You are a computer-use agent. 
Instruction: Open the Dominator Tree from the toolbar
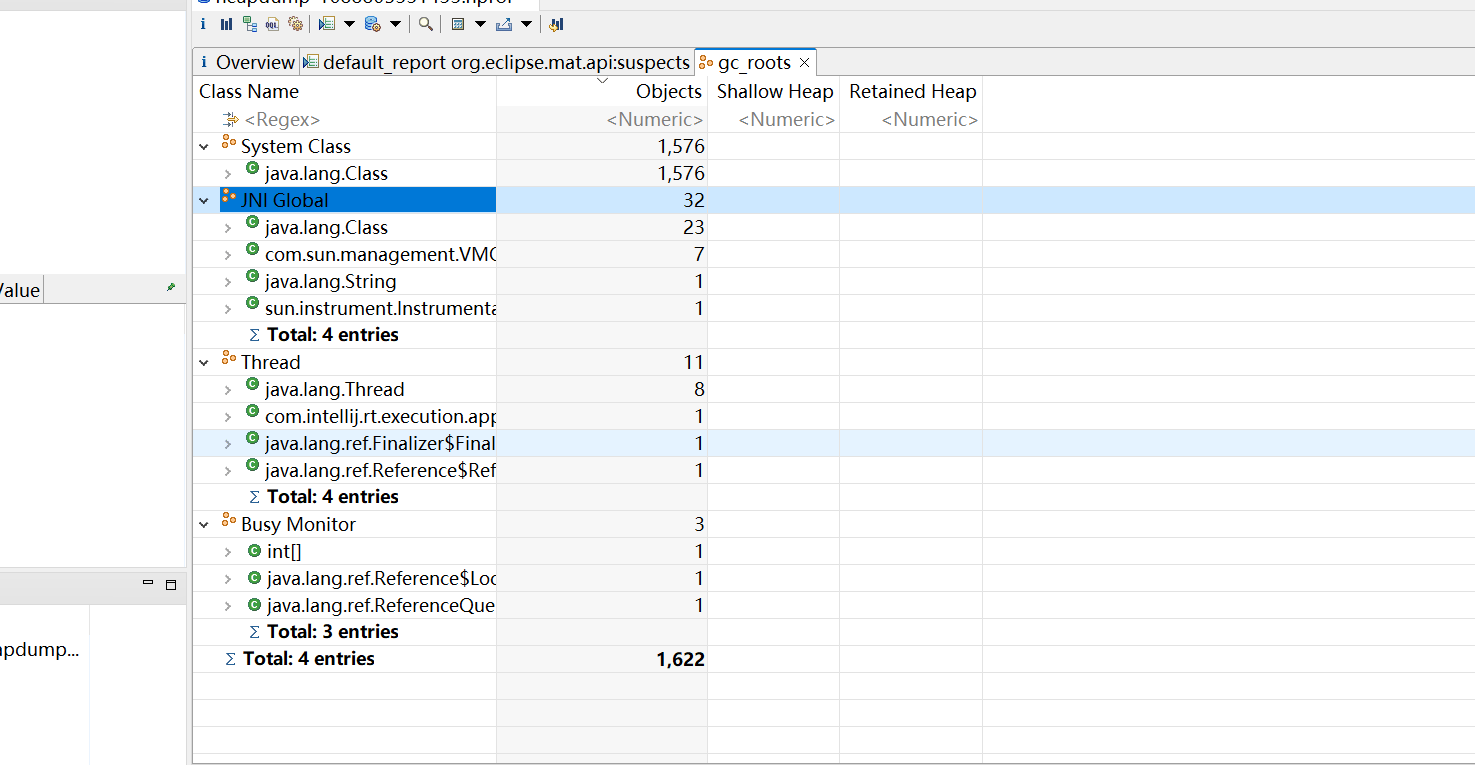pyautogui.click(x=250, y=24)
